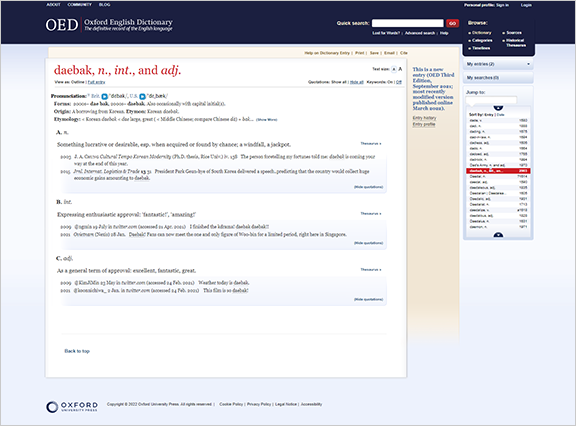Screen dimensions: 576x426
Task: Open Help on Dictionary Entry
Action: 327,53
